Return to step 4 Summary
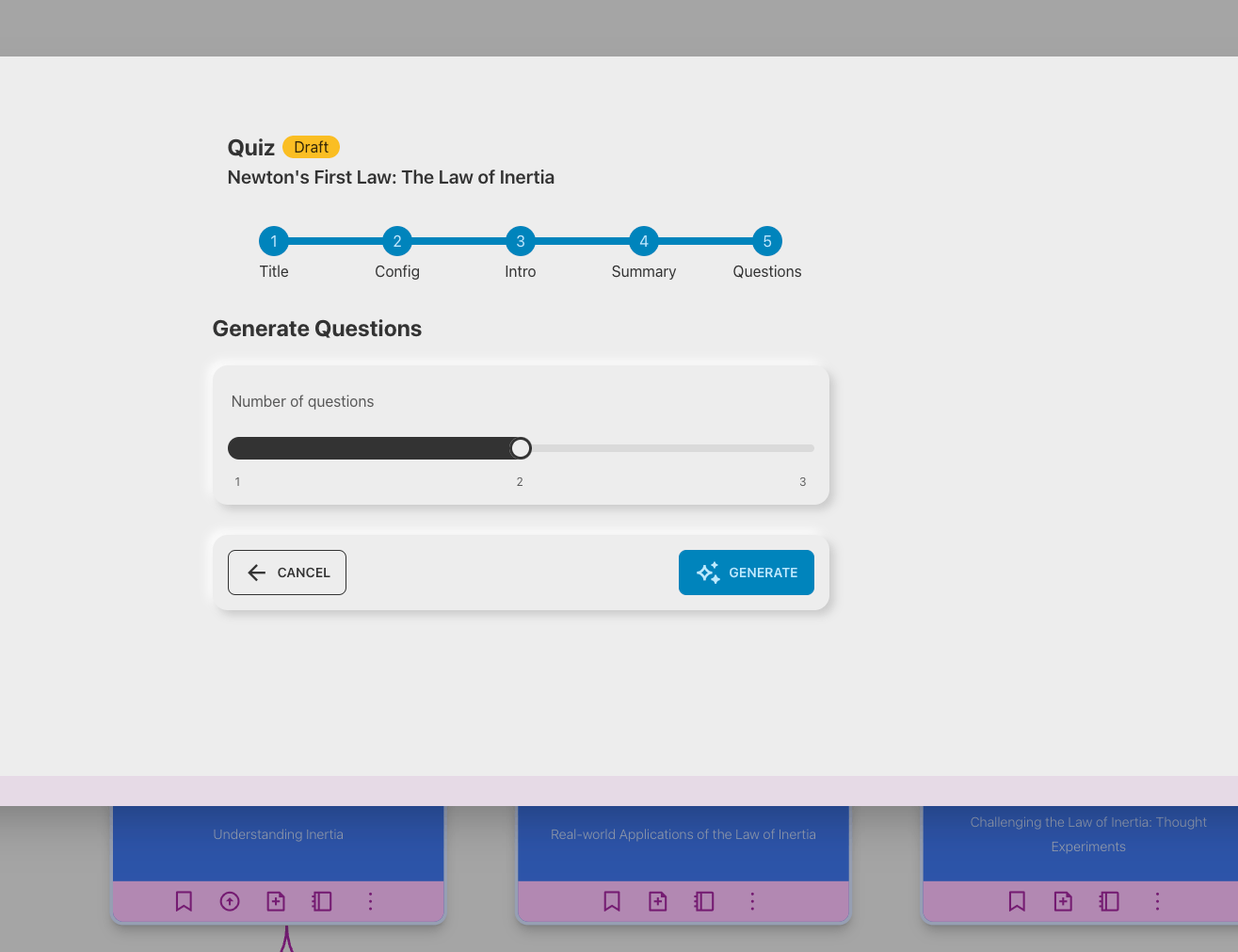1238x952 pixels. click(644, 242)
